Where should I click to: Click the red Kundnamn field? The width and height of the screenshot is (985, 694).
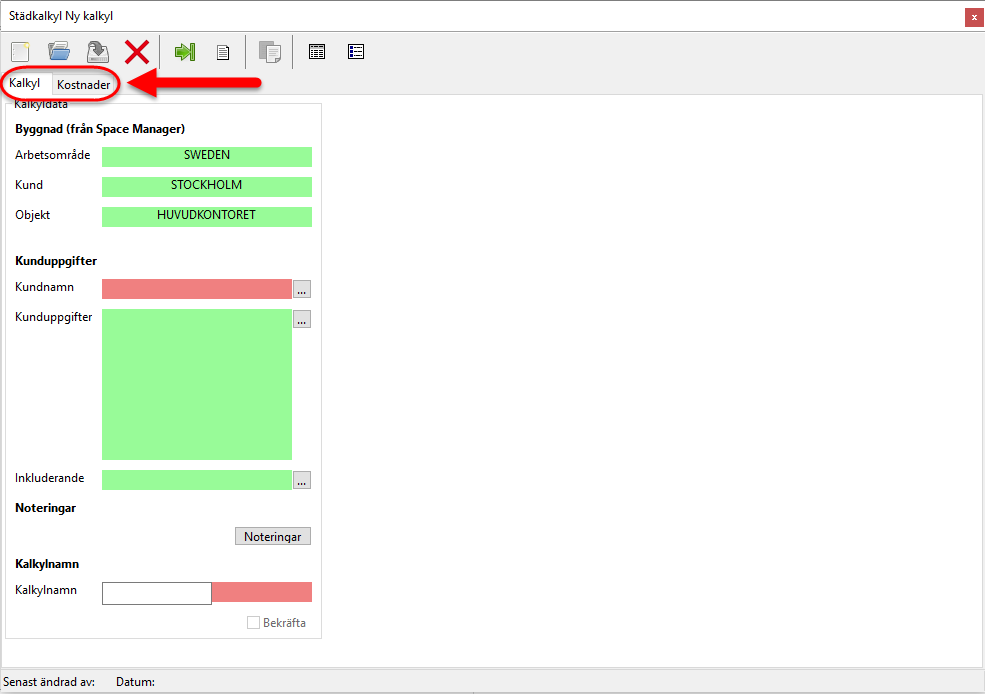[x=196, y=289]
